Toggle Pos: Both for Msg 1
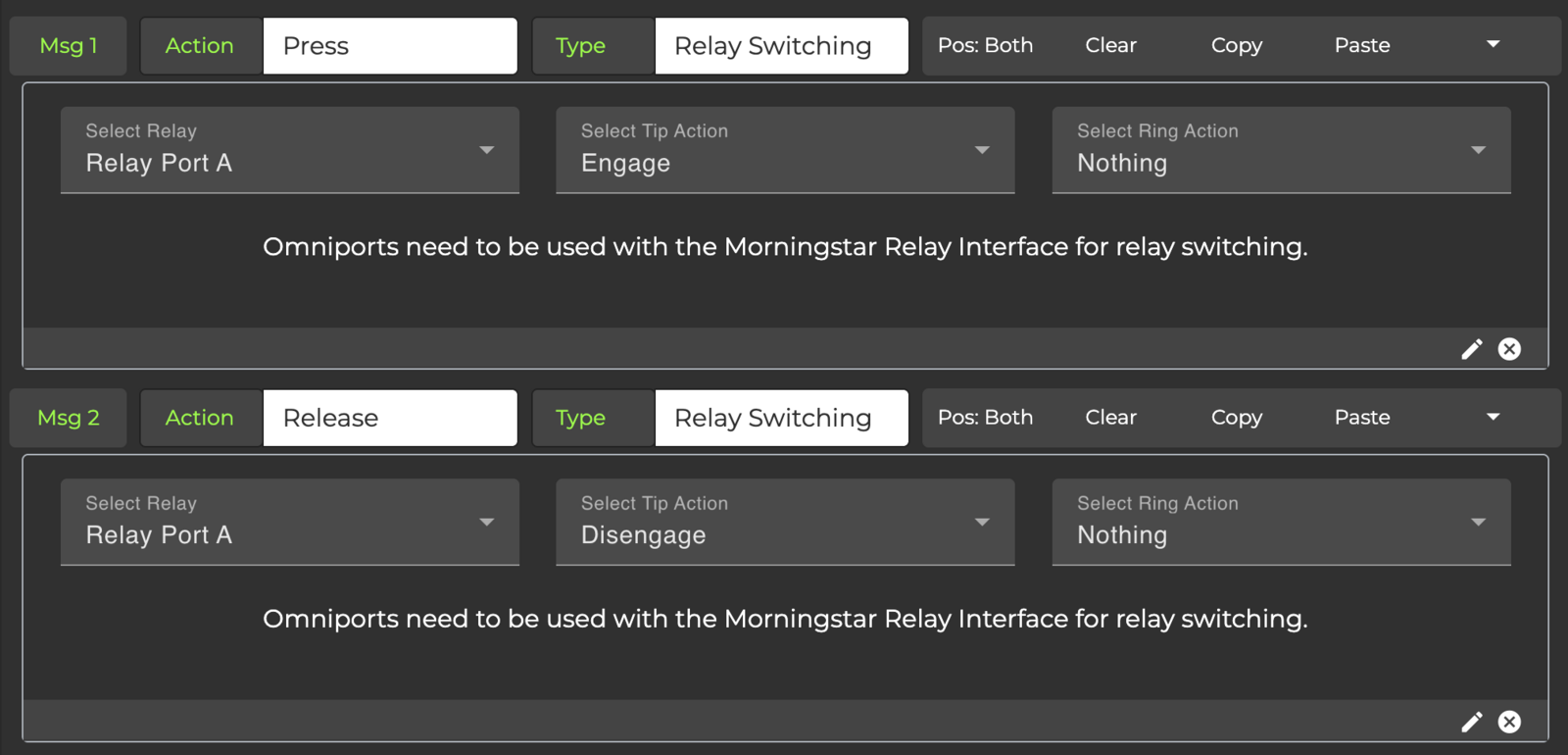This screenshot has height=755, width=1568. [985, 45]
